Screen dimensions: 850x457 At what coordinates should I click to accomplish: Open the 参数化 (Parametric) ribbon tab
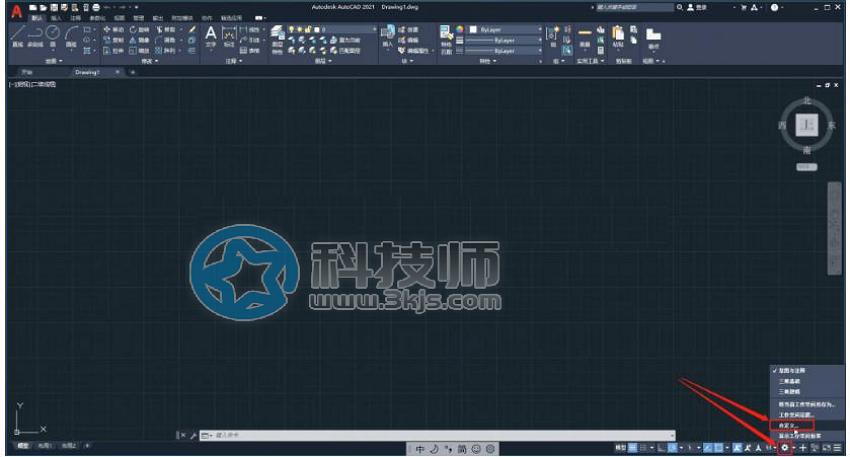coord(97,18)
